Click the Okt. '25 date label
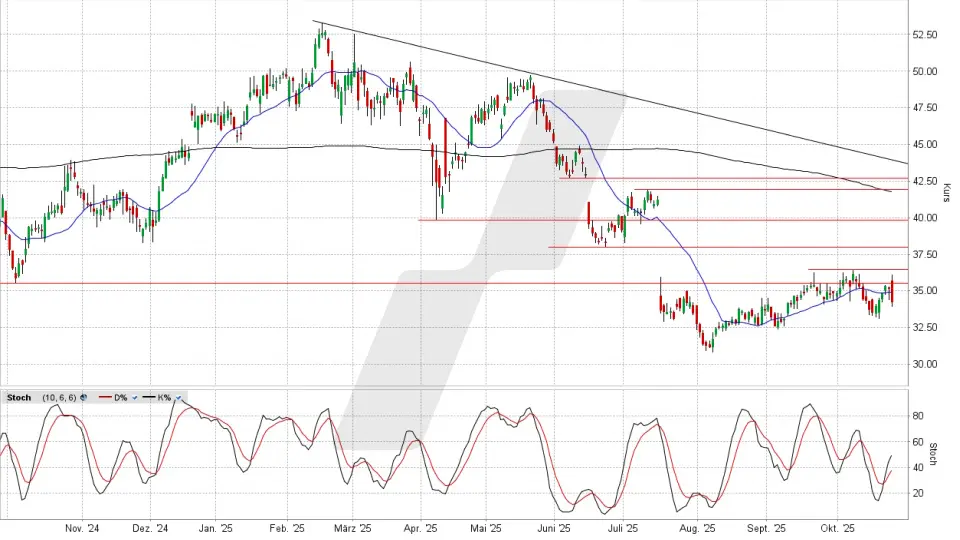The width and height of the screenshot is (960, 540). pyautogui.click(x=838, y=528)
